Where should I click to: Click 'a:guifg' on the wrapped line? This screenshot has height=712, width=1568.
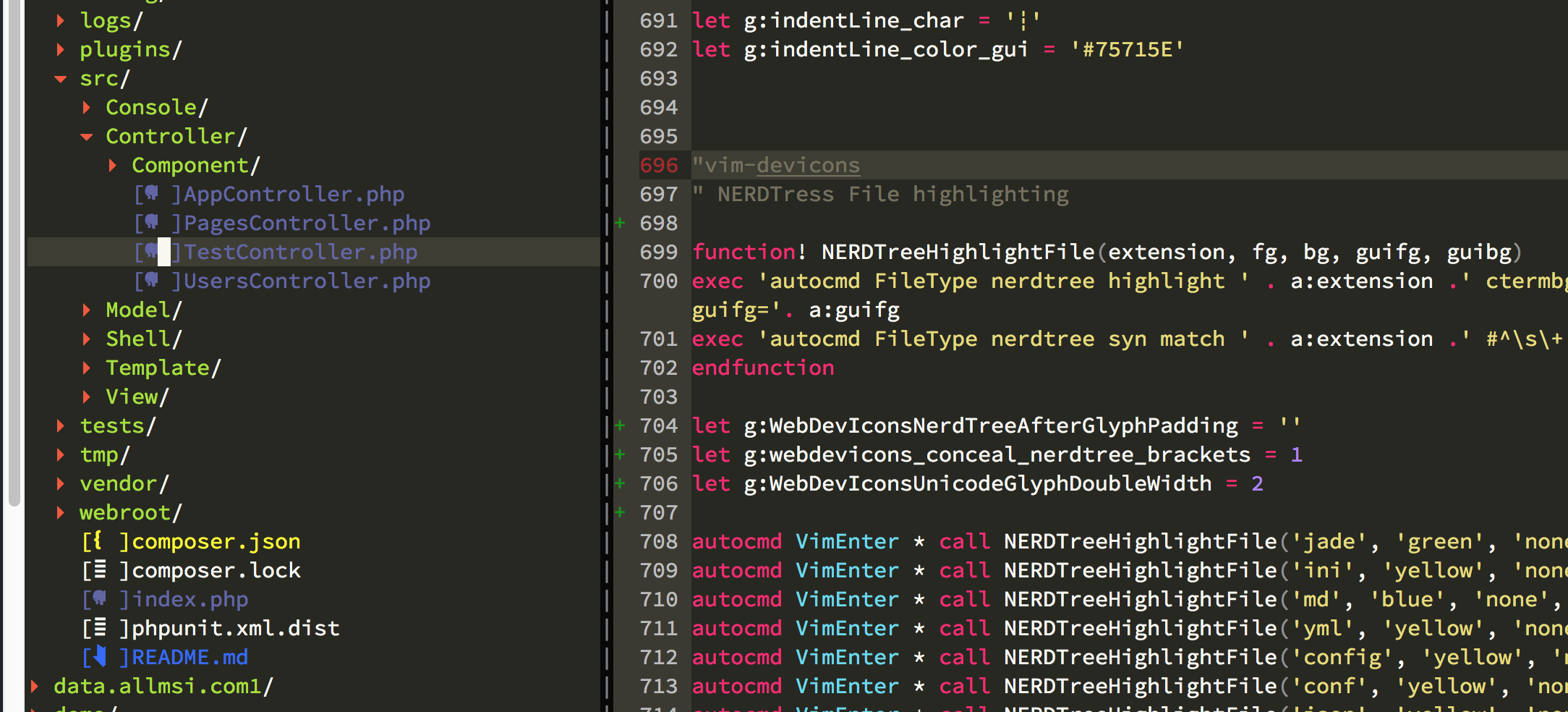click(x=854, y=310)
